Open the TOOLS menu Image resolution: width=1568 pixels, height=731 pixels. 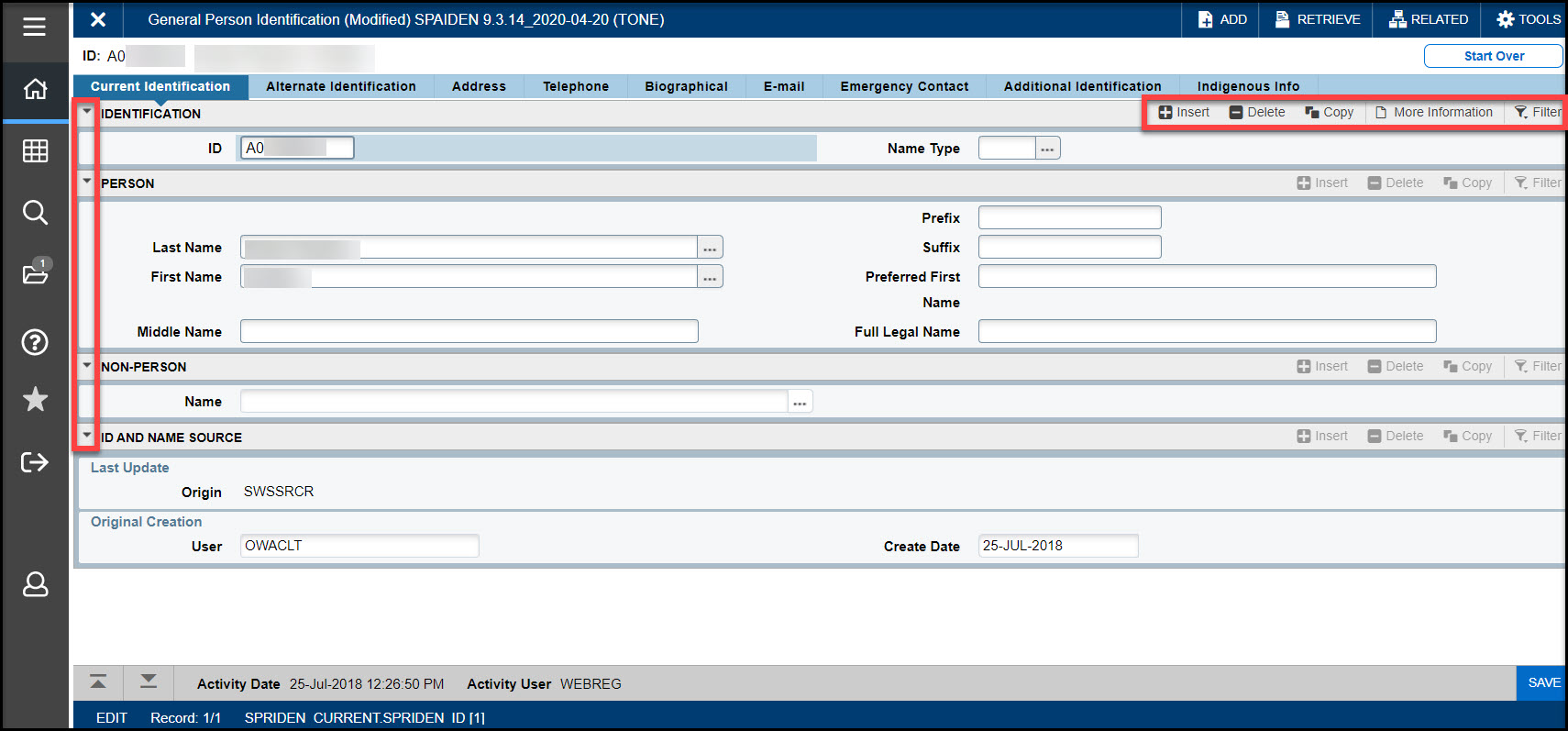[1528, 19]
